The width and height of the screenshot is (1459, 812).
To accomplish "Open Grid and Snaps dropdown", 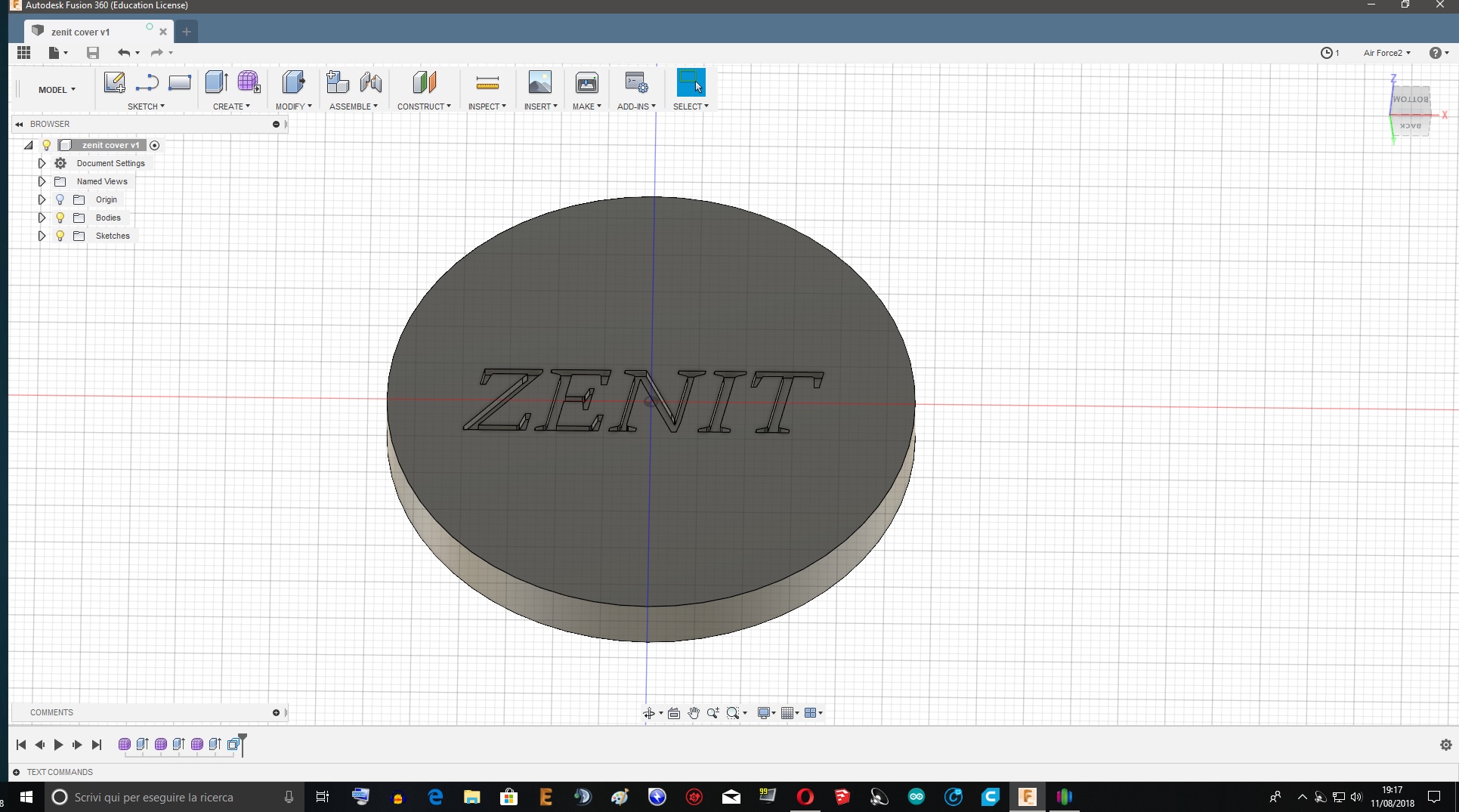I will [x=790, y=713].
